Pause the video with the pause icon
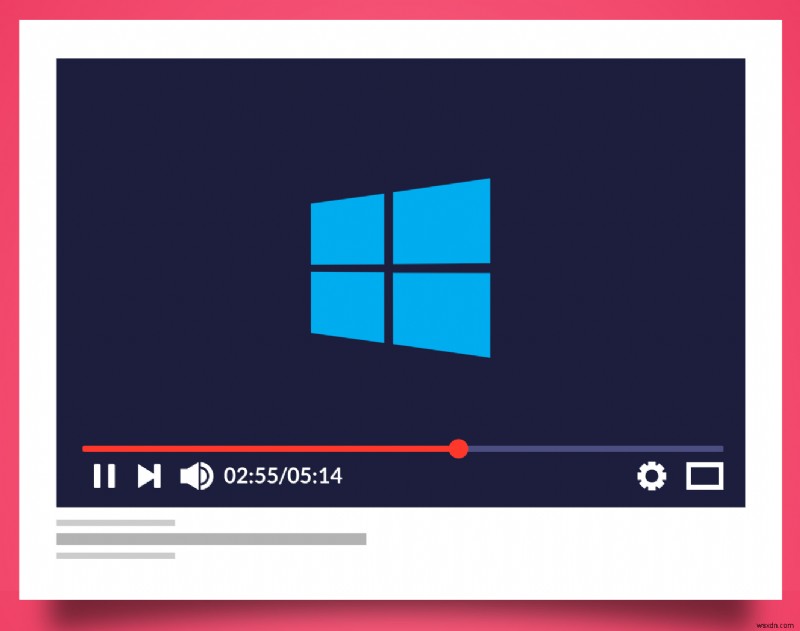Screen dimensions: 800x631 coord(105,476)
